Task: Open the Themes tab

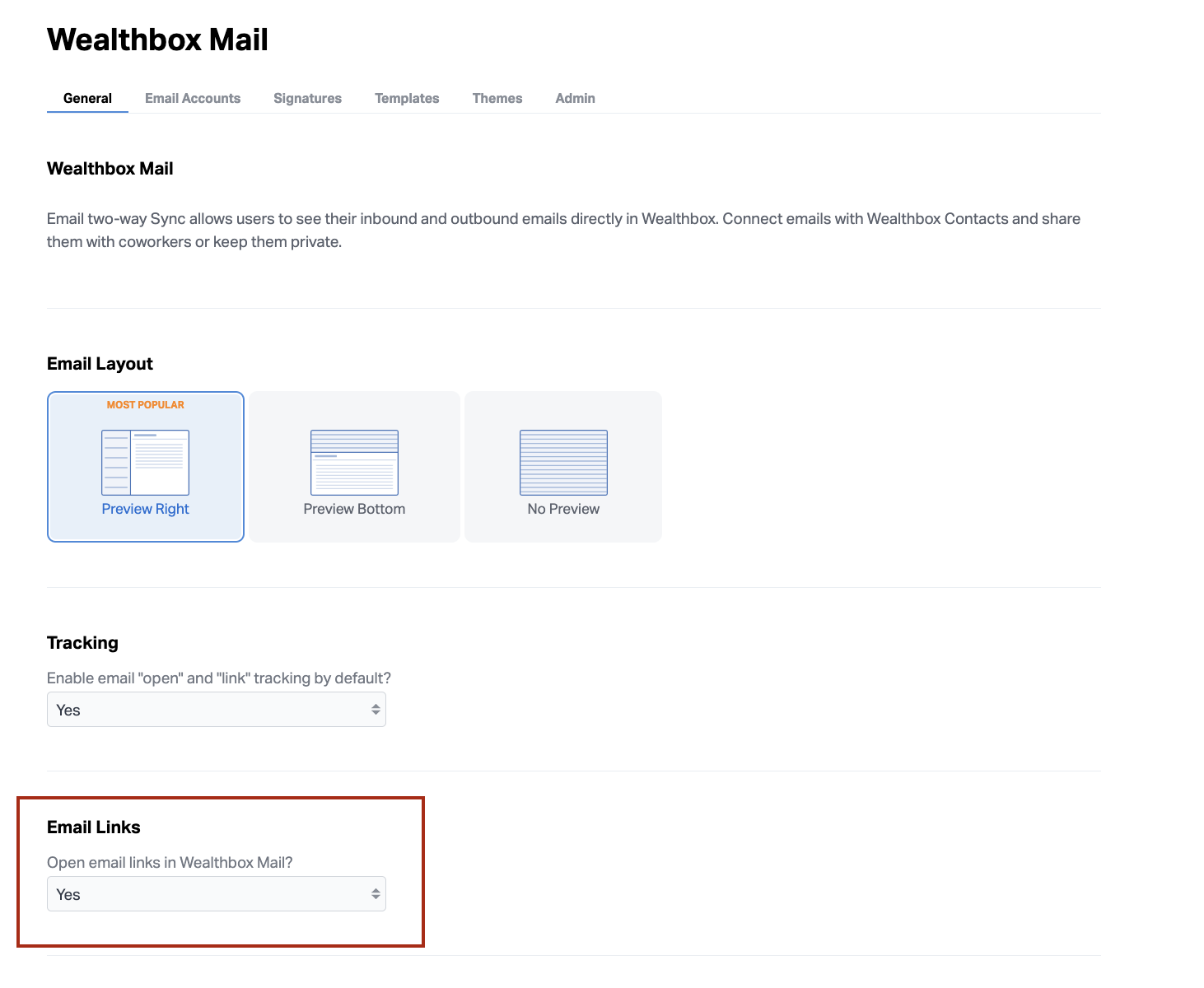Action: (497, 98)
